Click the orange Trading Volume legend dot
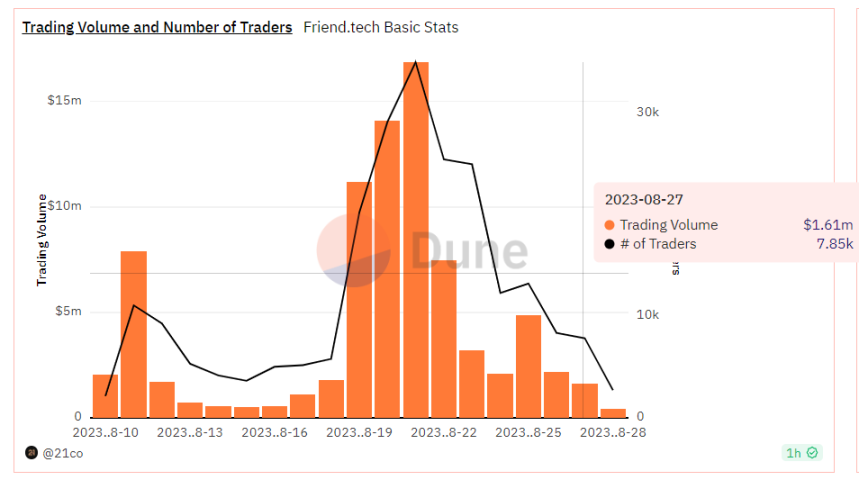Viewport: 859px width, 480px height. (610, 225)
